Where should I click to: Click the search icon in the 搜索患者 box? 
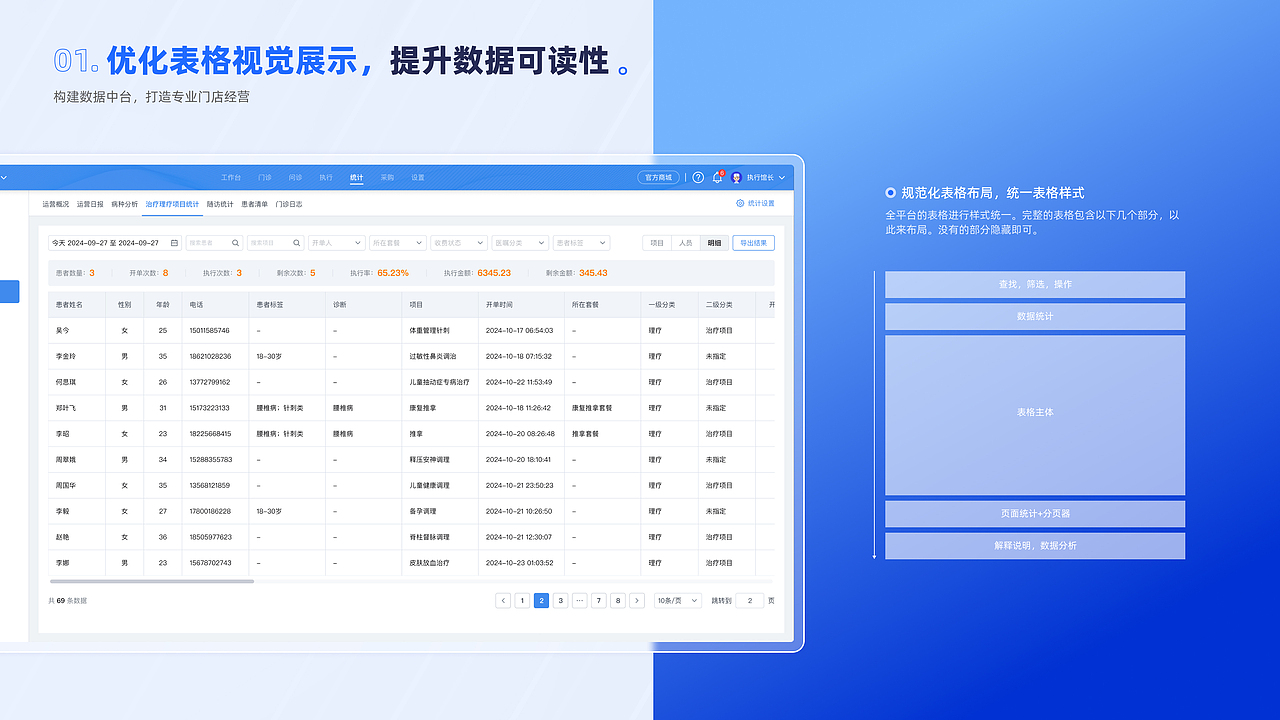[235, 243]
